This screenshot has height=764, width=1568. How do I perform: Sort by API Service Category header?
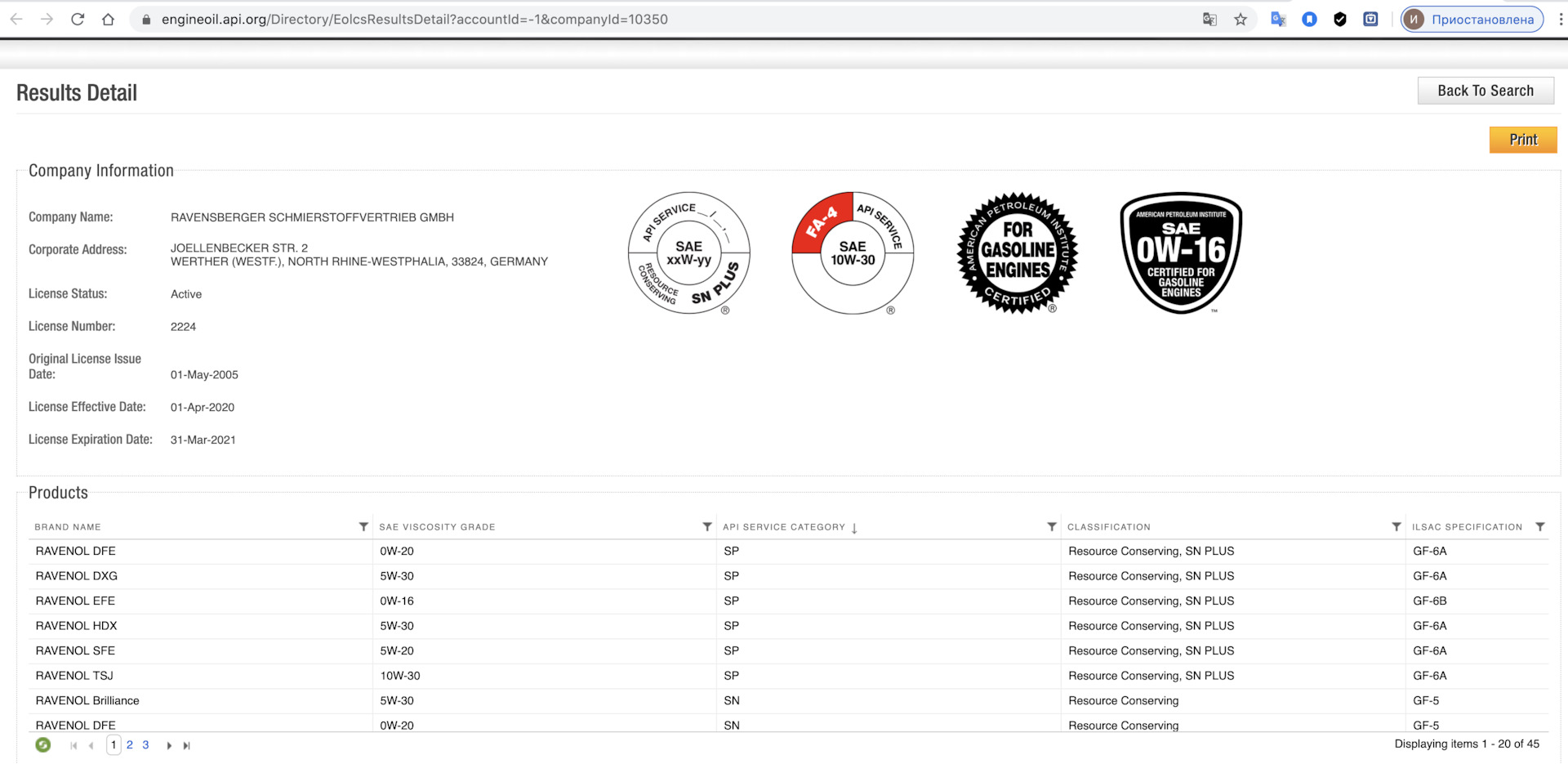(784, 527)
